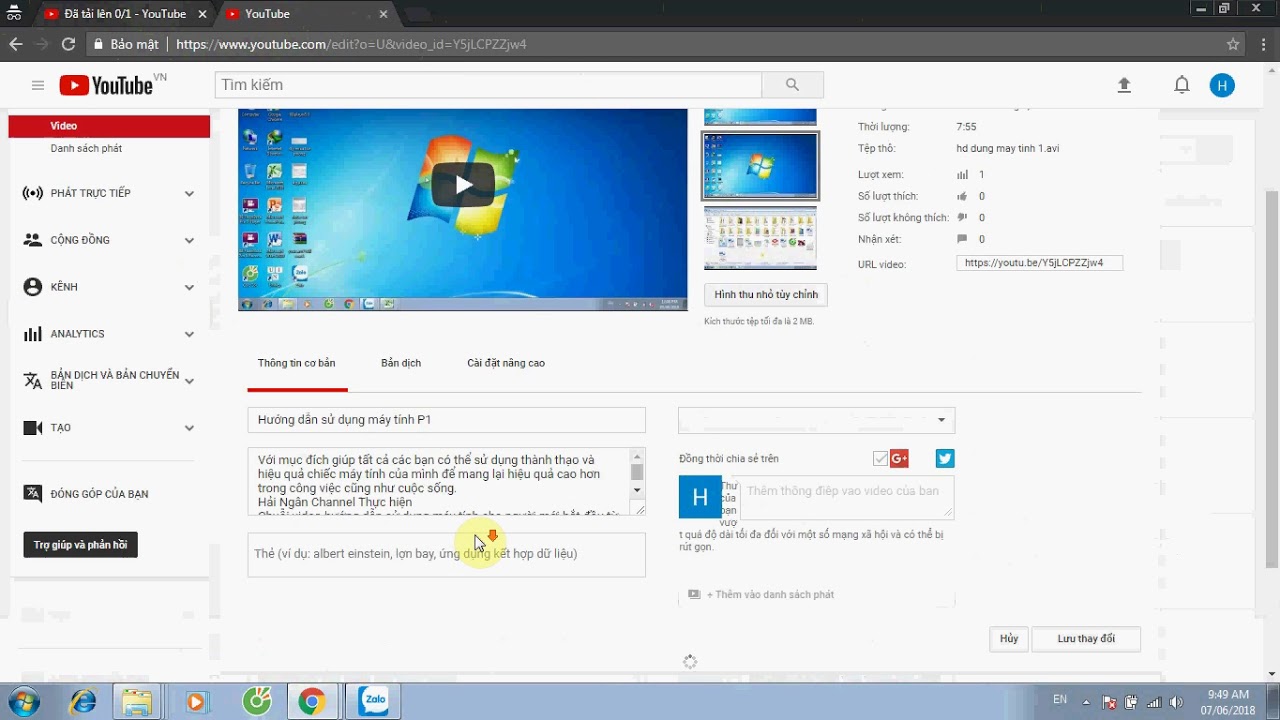Expand the Tạo section
This screenshot has height=720, width=1280.
(189, 428)
